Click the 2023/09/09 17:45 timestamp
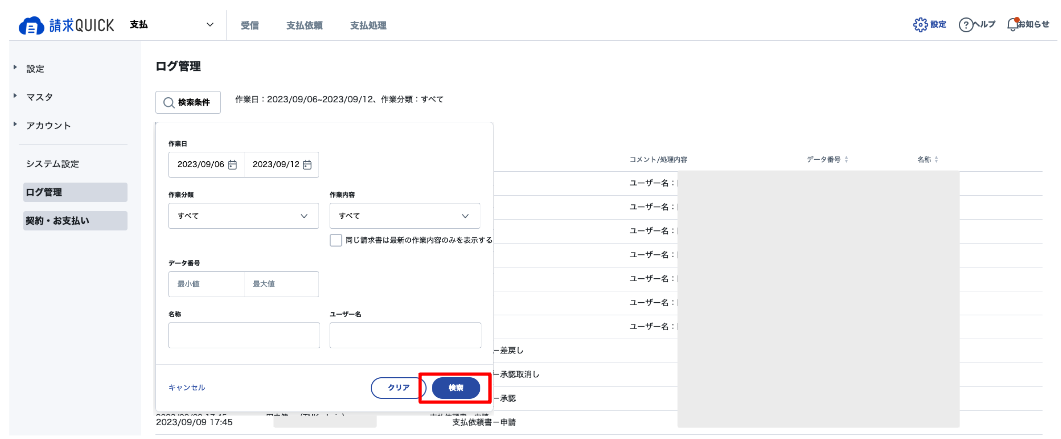The width and height of the screenshot is (1061, 439). point(194,423)
